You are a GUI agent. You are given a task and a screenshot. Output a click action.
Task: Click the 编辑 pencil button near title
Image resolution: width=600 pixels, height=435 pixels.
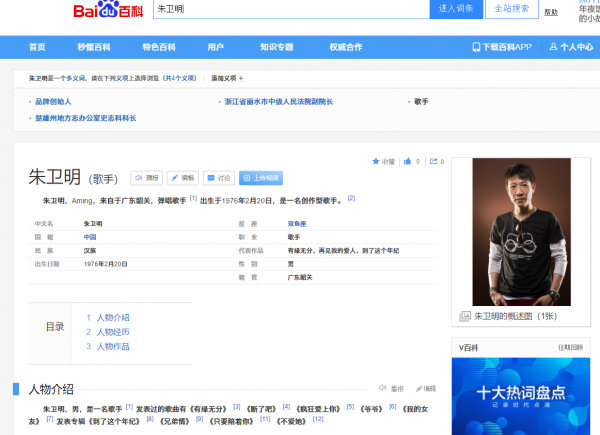click(182, 178)
